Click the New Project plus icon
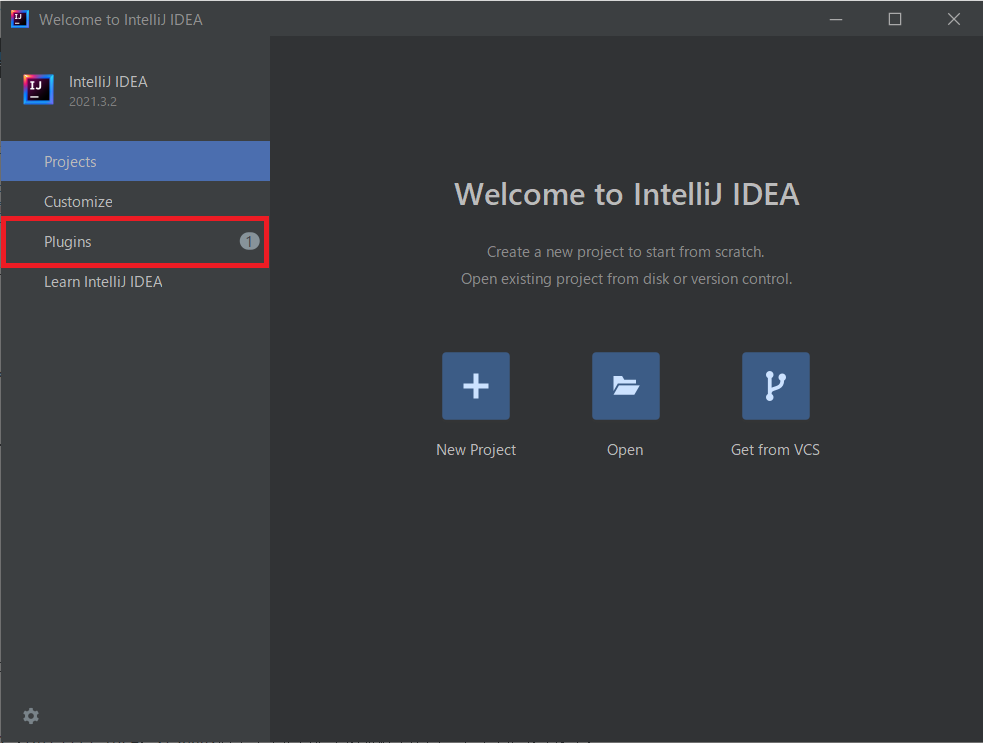983x743 pixels. tap(476, 386)
